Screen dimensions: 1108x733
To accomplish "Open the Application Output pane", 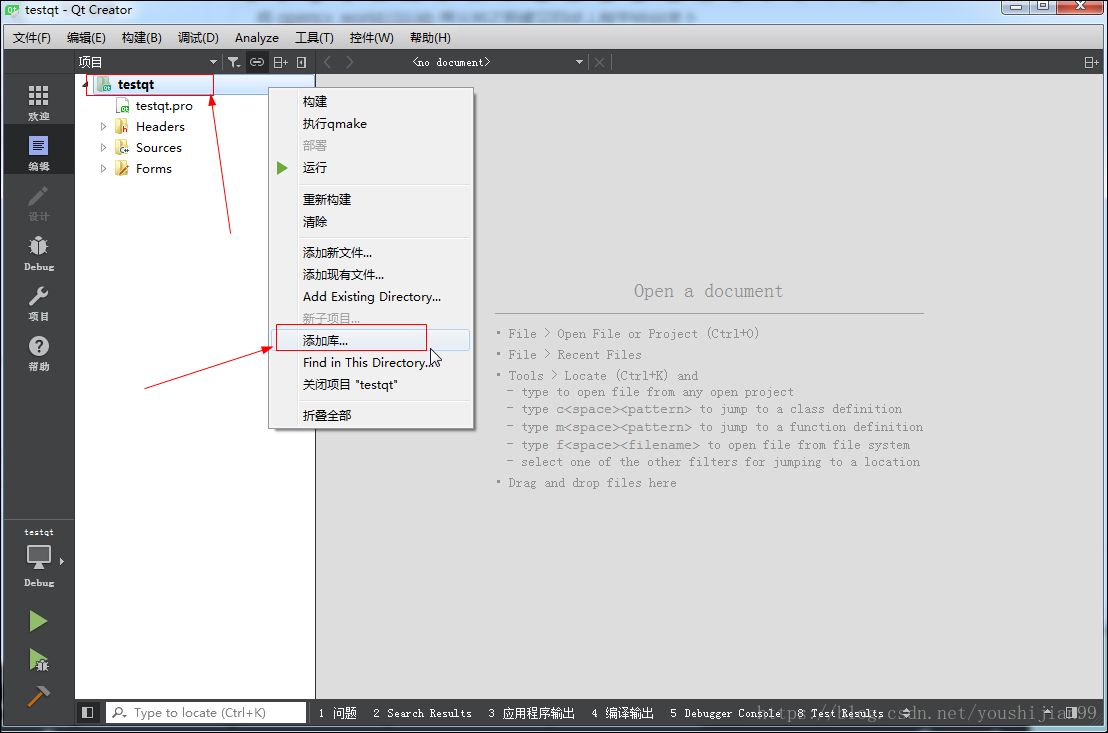I will pos(531,713).
